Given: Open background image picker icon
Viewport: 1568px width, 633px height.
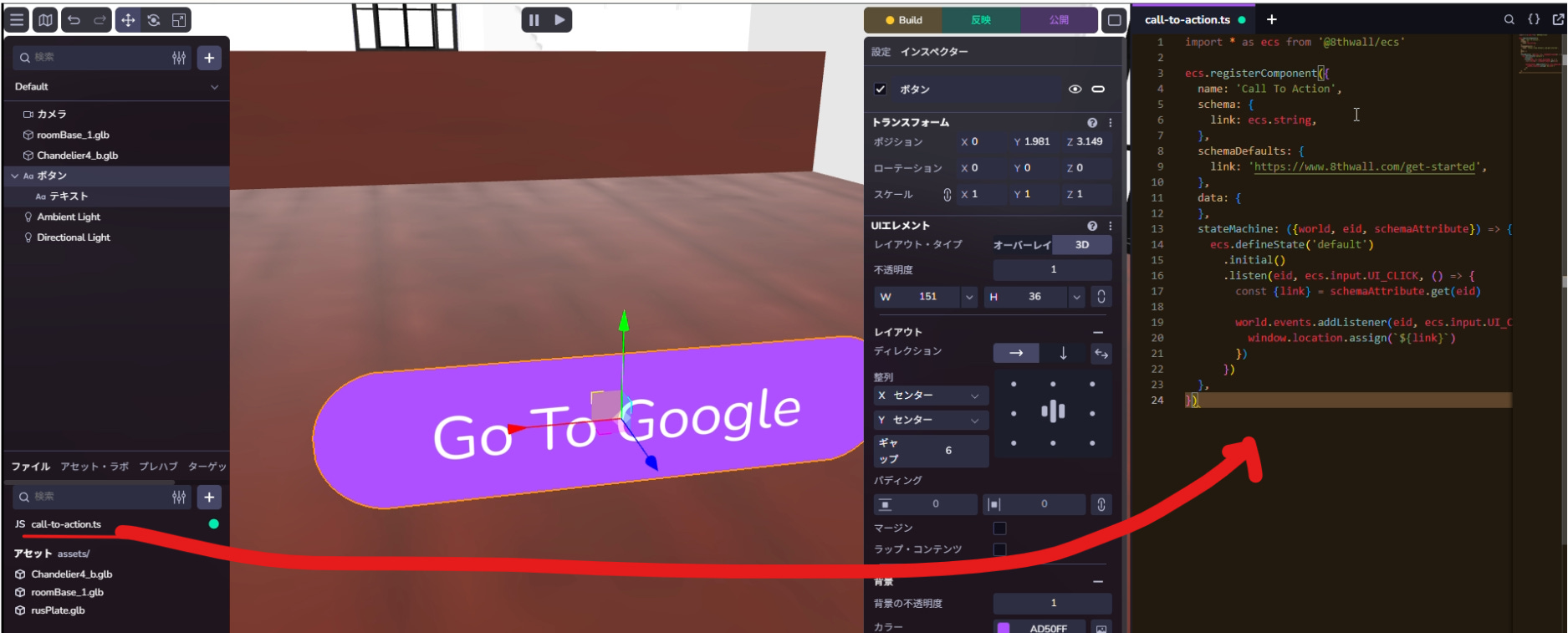Looking at the screenshot, I should pos(1101,628).
